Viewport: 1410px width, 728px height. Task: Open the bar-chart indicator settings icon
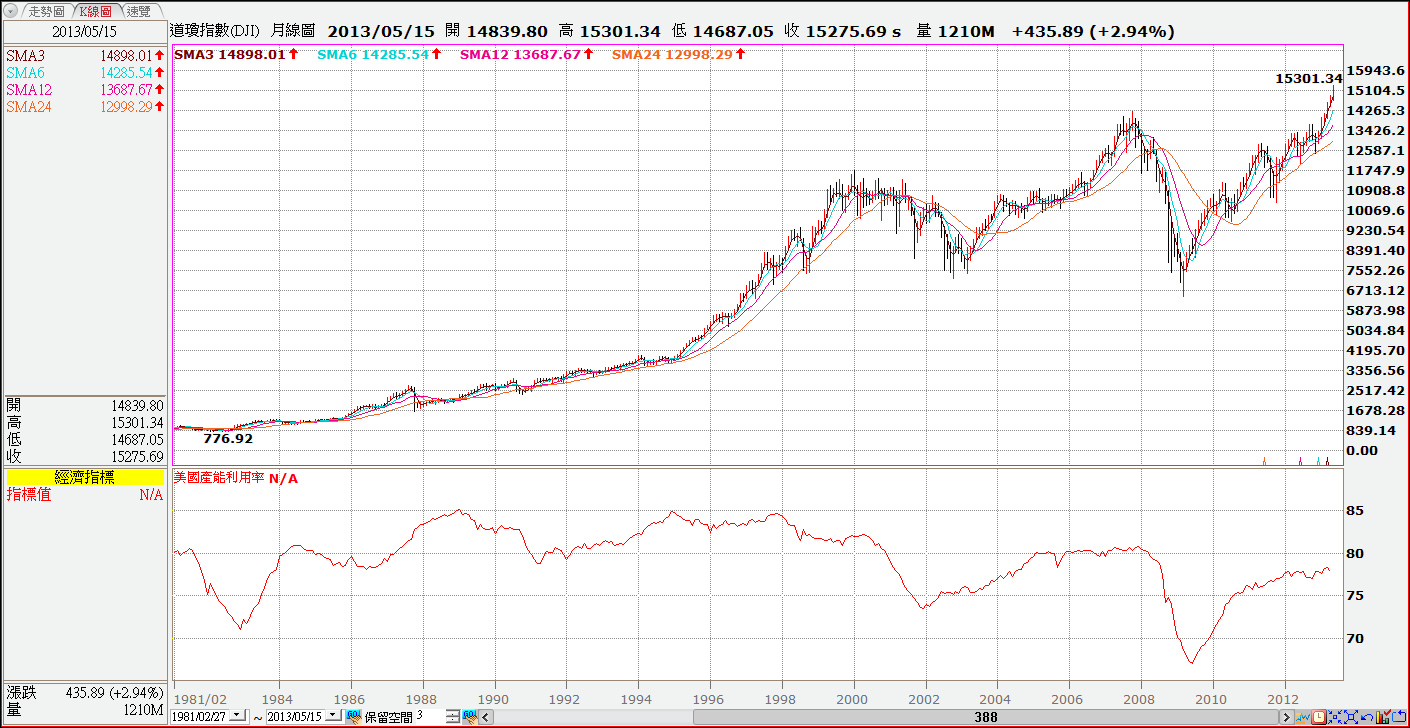(1382, 717)
